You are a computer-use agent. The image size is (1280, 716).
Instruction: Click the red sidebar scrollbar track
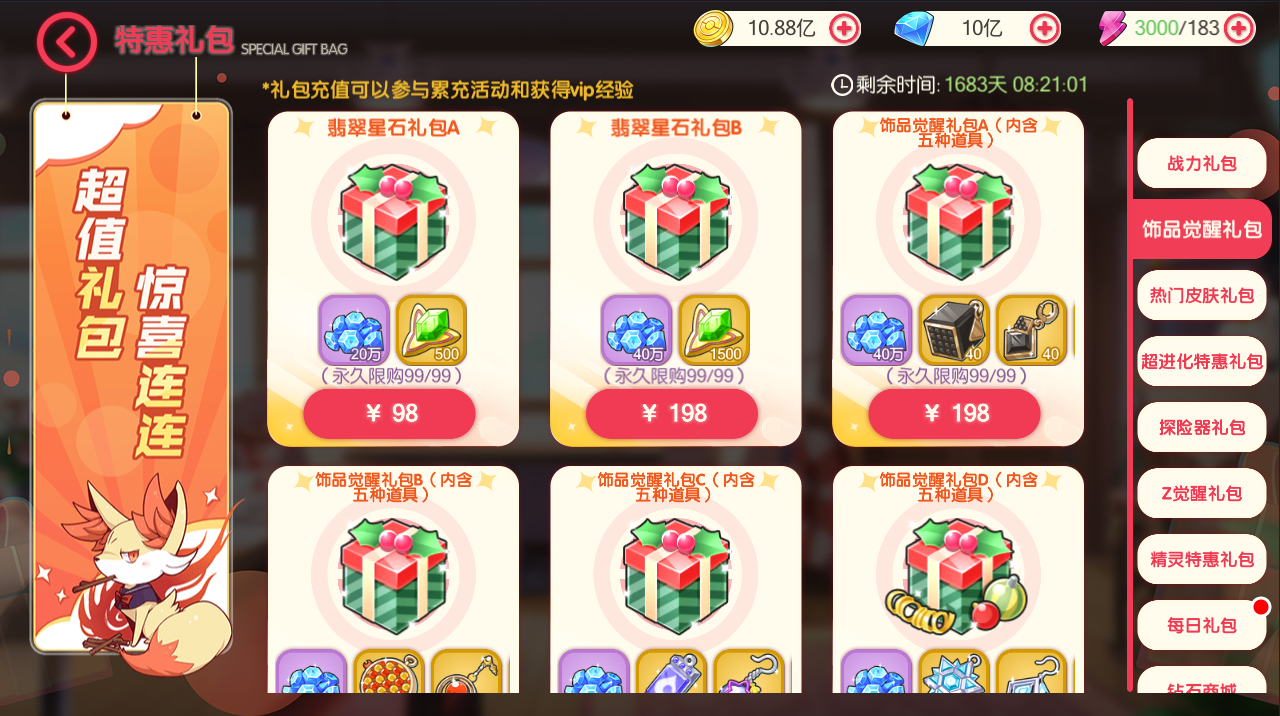click(1130, 395)
